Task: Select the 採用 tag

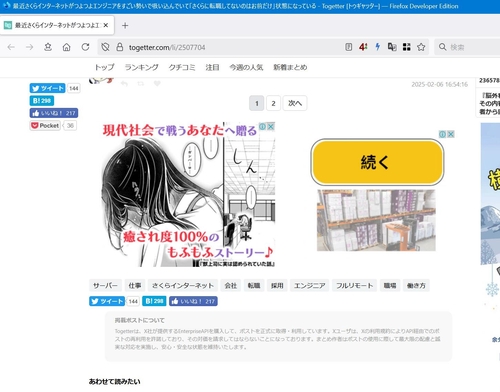Action: tap(277, 286)
